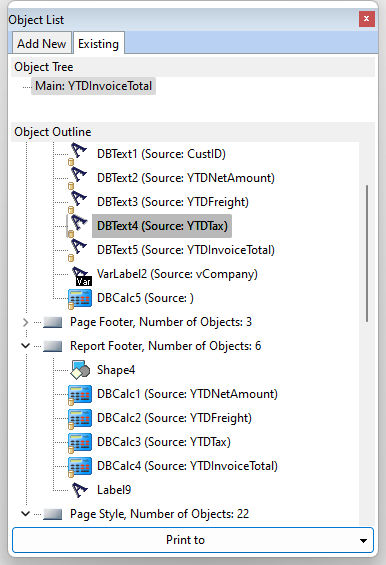Click the VarLabel2 variable label icon
386x565 pixels.
81,276
